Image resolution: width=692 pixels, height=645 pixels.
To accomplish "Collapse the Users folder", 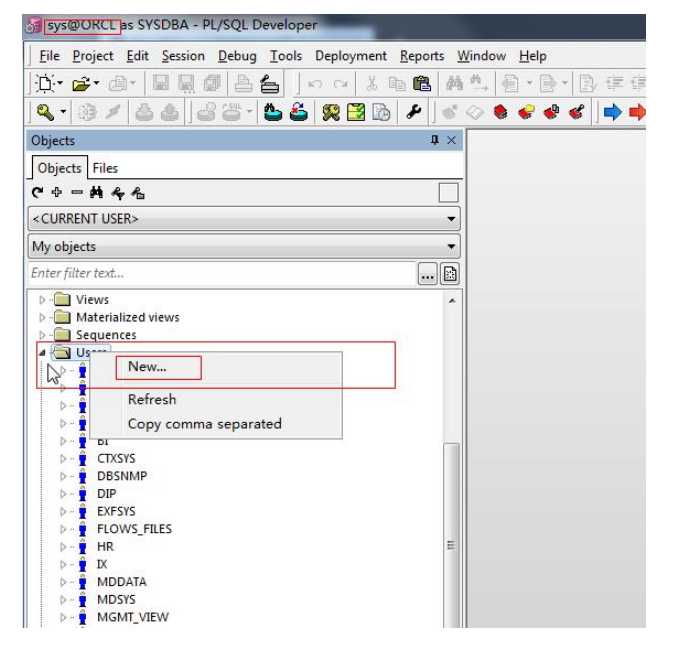I will click(x=42, y=352).
